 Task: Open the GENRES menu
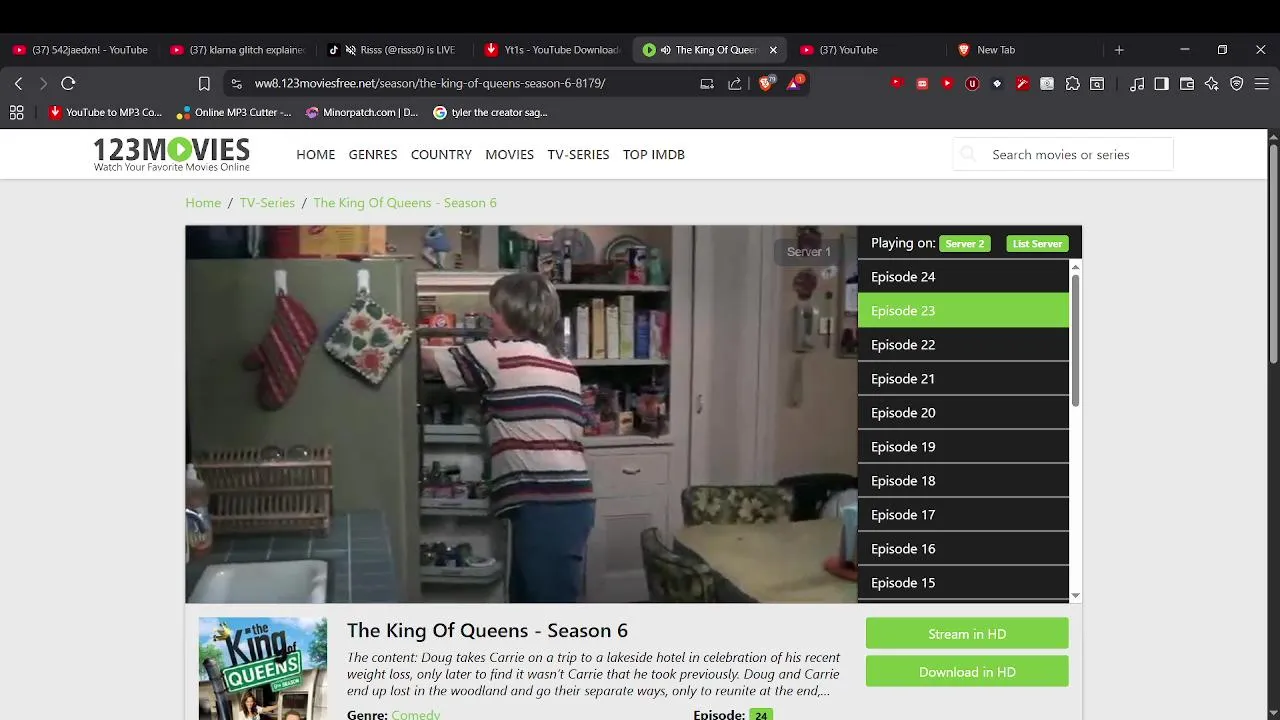coord(373,154)
